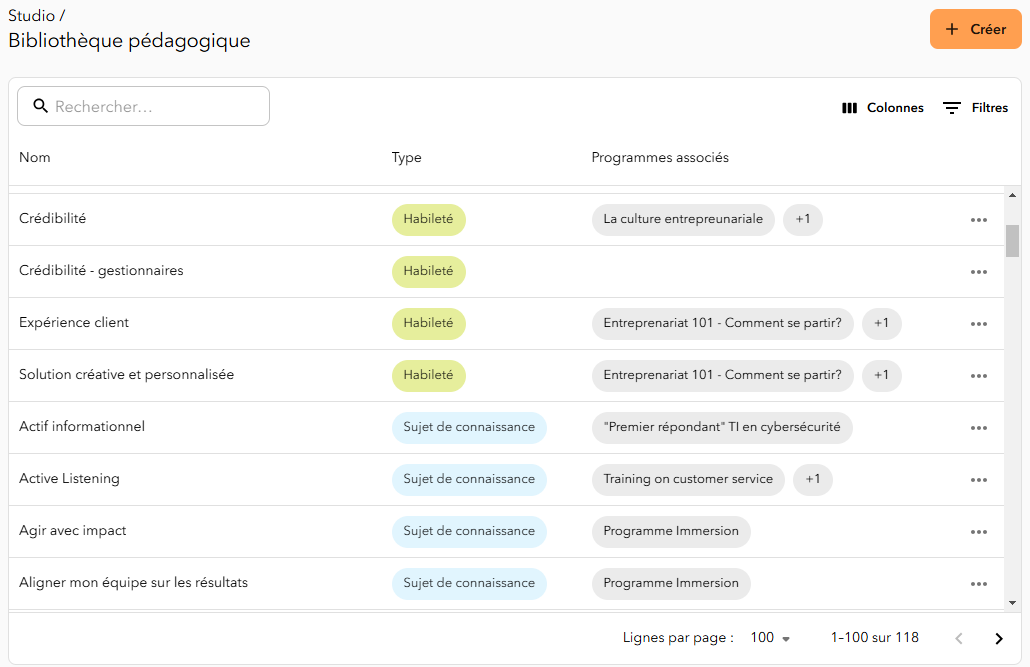The height and width of the screenshot is (667, 1030).
Task: Expand +1 programs on Crédibilité row
Action: tap(803, 219)
